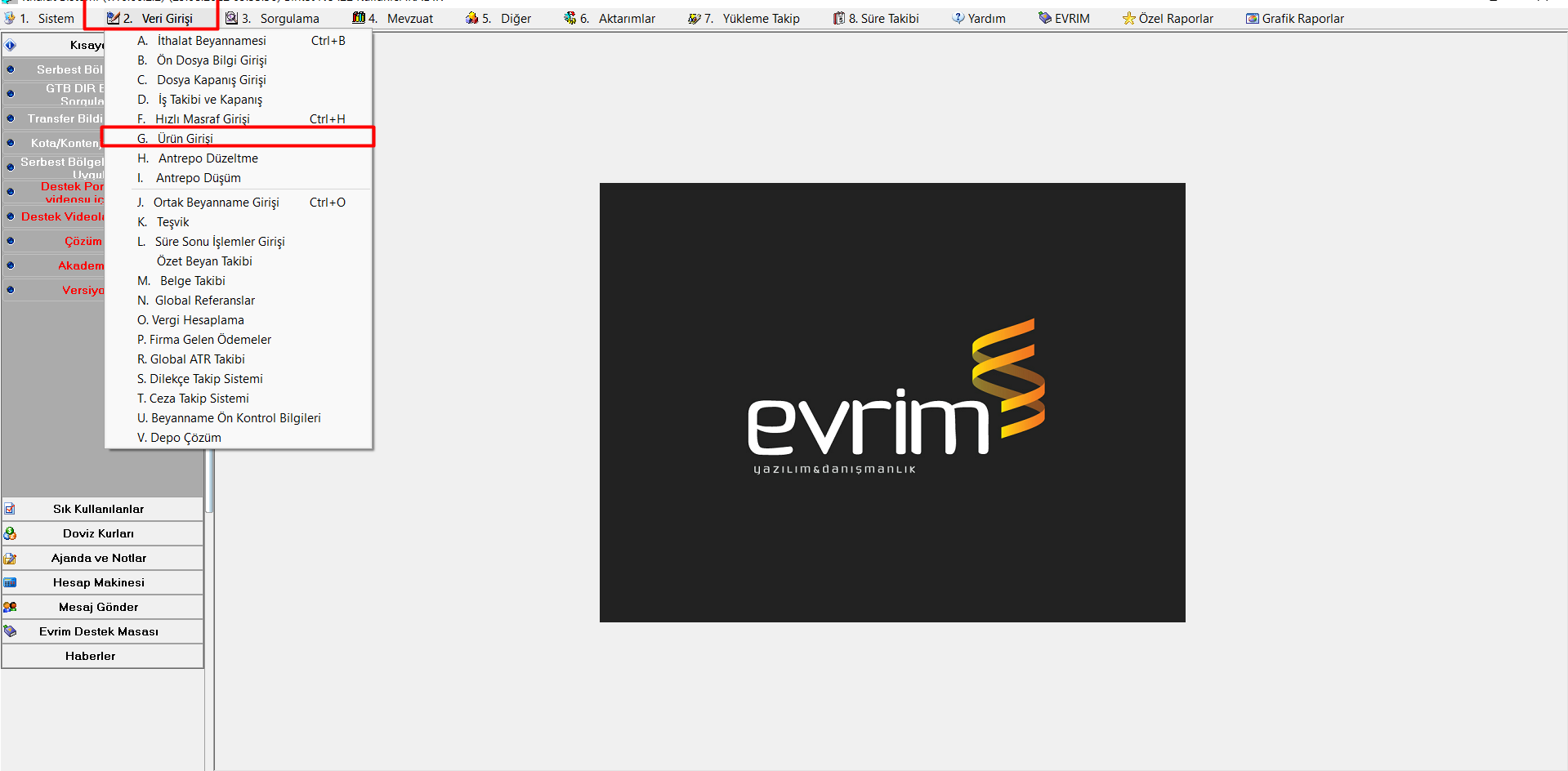Click the Sorgulama magnifier icon

pos(232,18)
